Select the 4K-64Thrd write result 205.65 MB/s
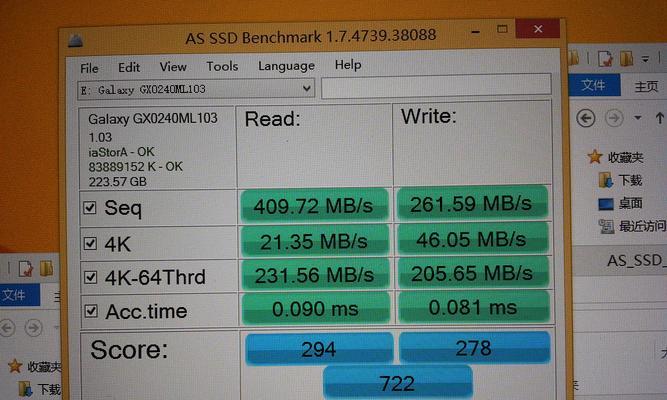 [473, 273]
